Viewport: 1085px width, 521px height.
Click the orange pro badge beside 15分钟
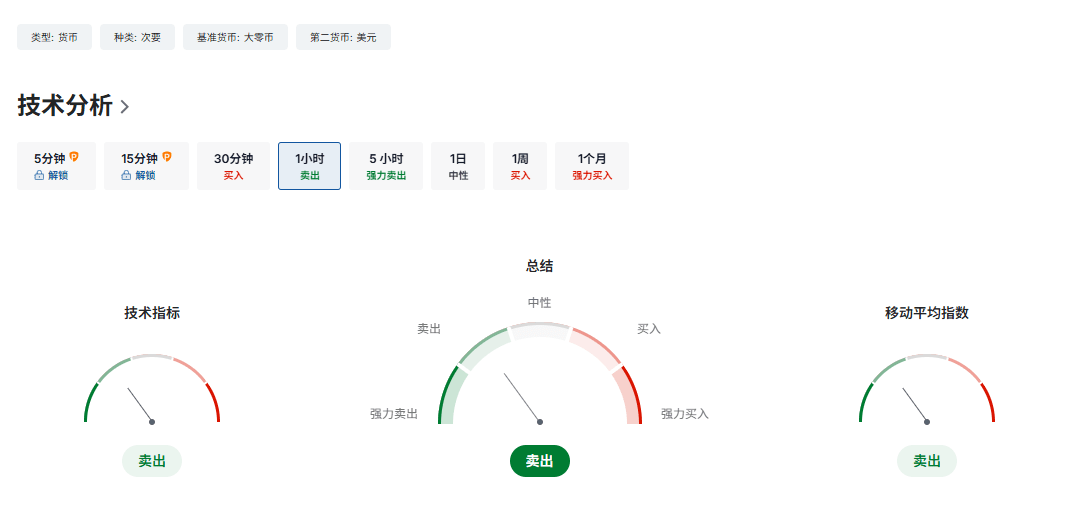(167, 157)
